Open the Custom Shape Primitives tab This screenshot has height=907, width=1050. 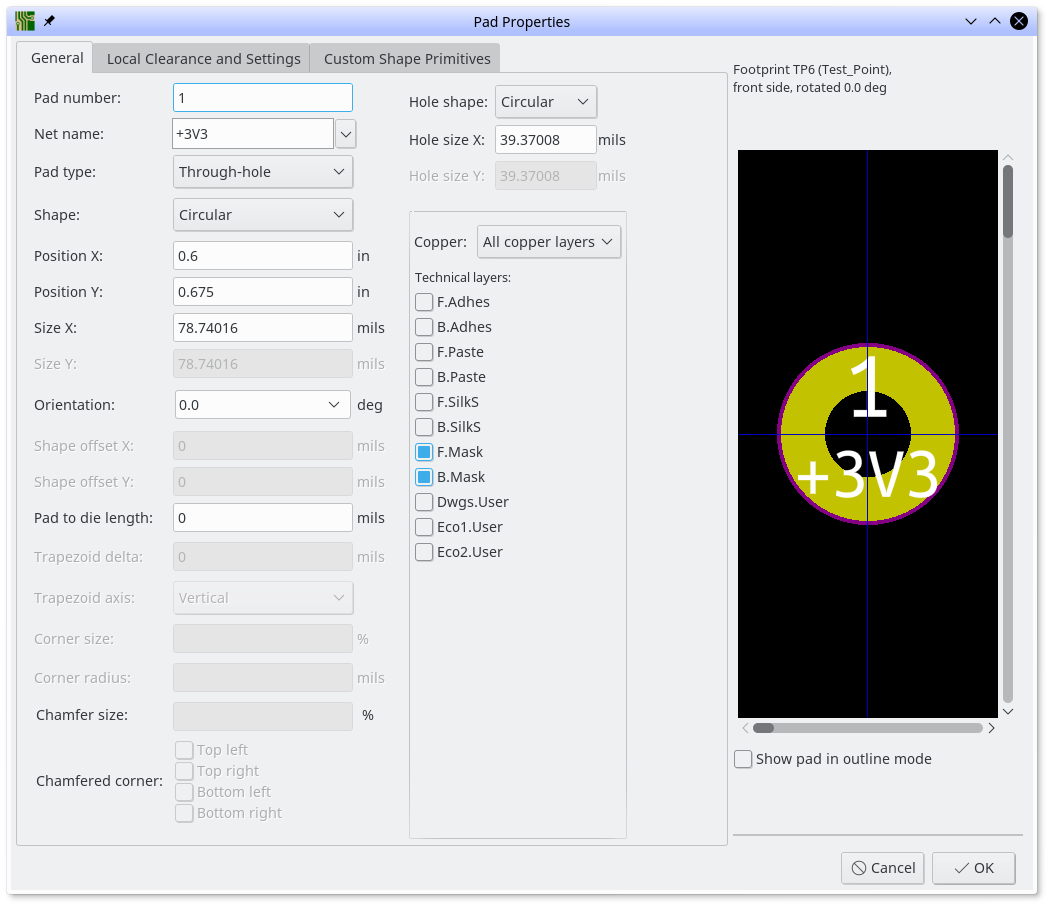[407, 59]
